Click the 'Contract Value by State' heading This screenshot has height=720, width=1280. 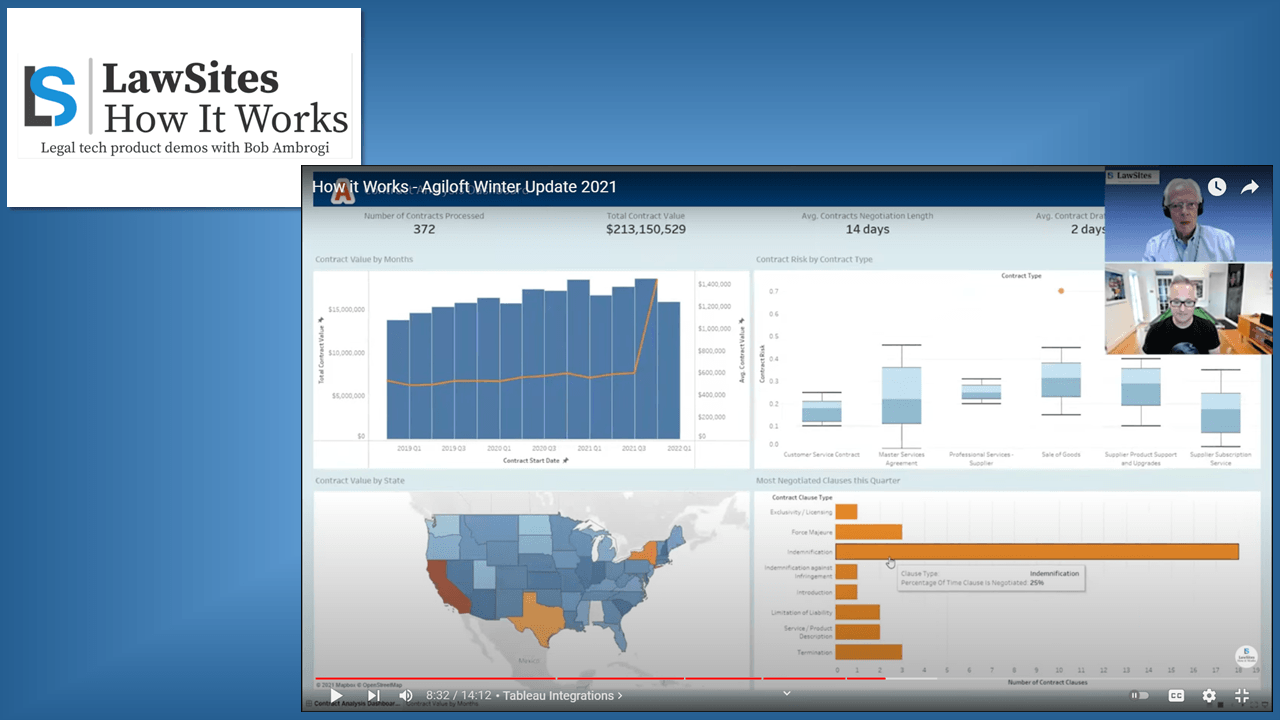[x=360, y=481]
